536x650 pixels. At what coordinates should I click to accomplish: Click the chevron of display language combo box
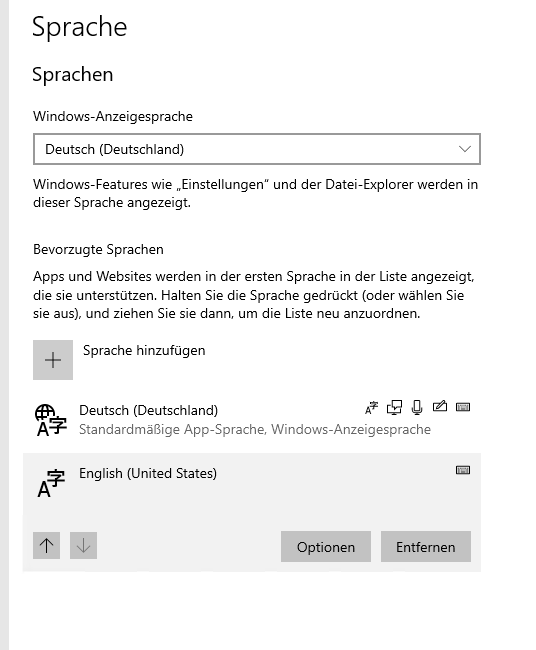[465, 149]
